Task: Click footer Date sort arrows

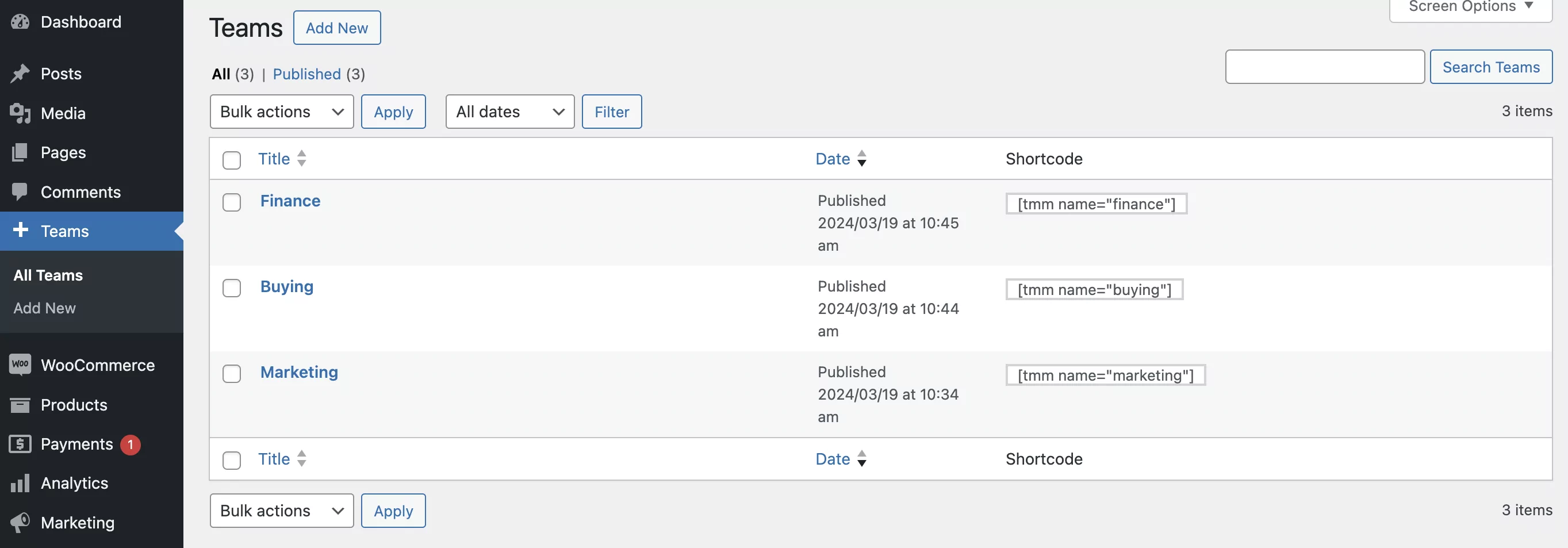Action: pyautogui.click(x=861, y=458)
